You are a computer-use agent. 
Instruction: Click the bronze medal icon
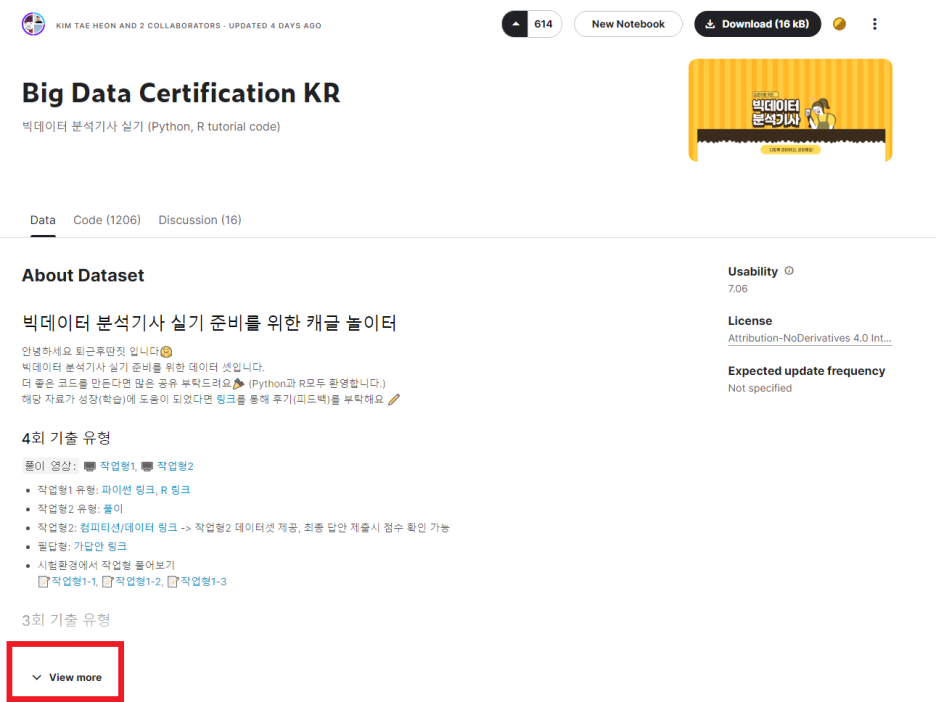point(839,24)
